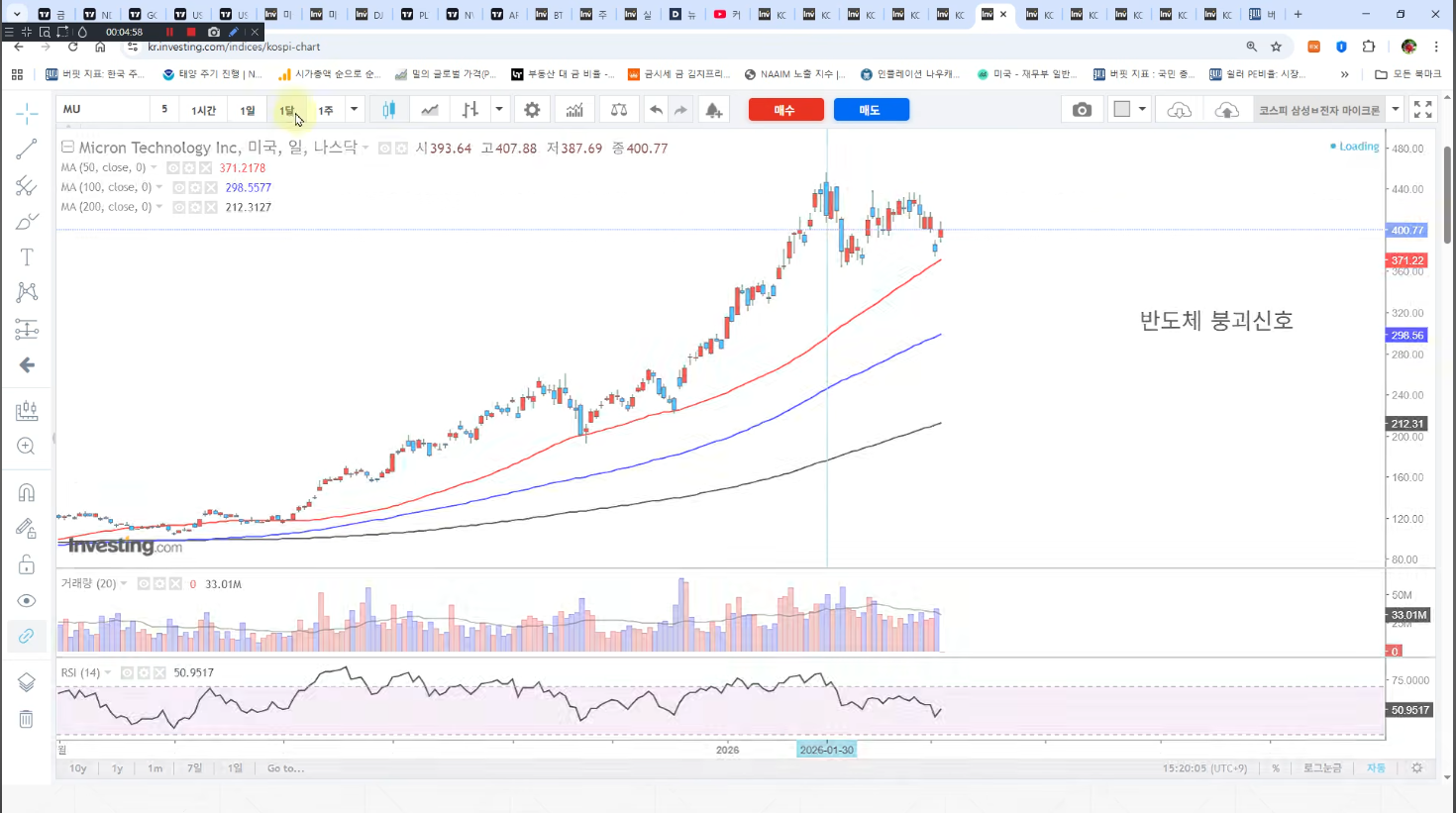Open the chart settings gear
Screen dimensions: 1456x813
532,110
